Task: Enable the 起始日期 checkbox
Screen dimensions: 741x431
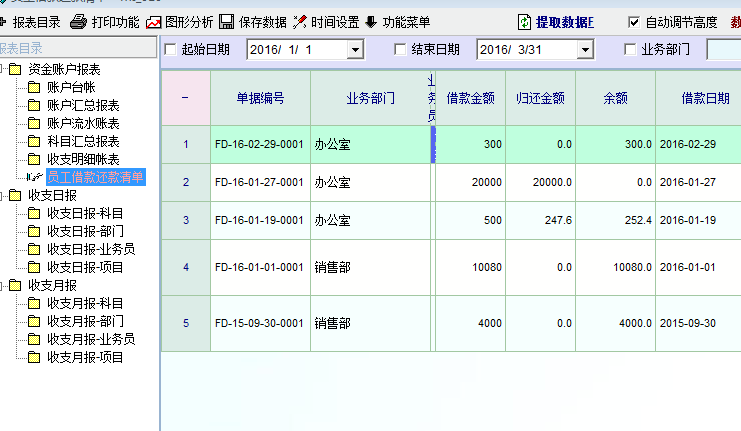Action: pos(169,49)
